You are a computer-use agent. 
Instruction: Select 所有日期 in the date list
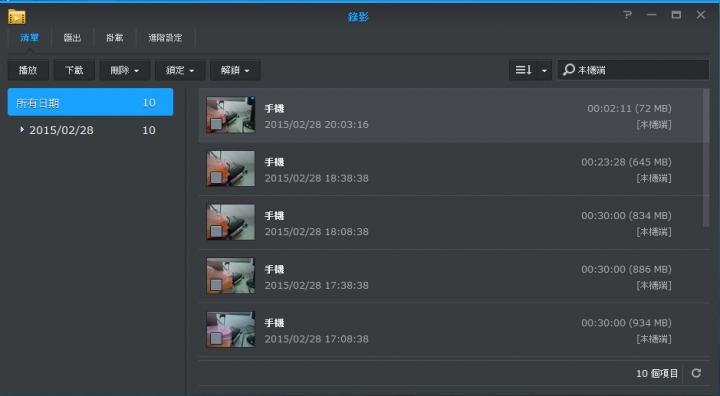(90, 102)
